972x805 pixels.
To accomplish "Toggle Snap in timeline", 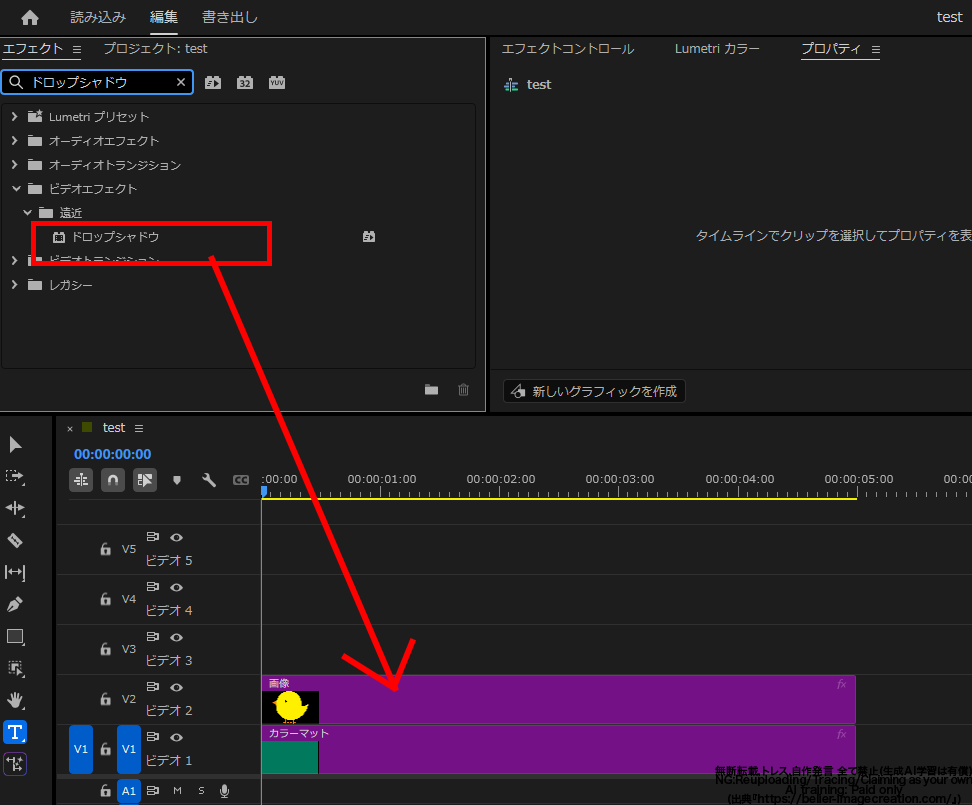I will [x=113, y=480].
